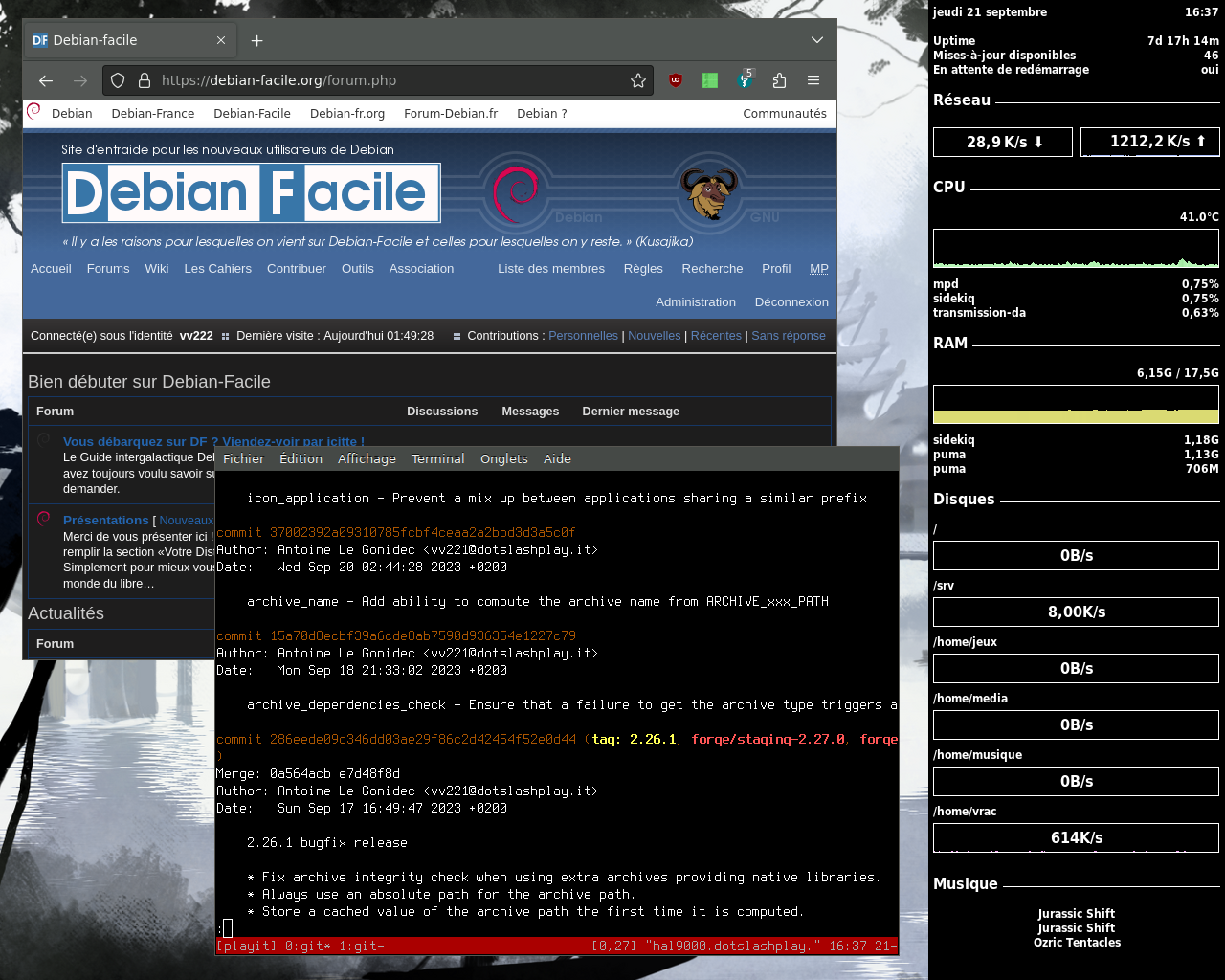Viewport: 1225px width, 980px height.
Task: Click the Debian Facile logo banner
Action: coord(251,192)
